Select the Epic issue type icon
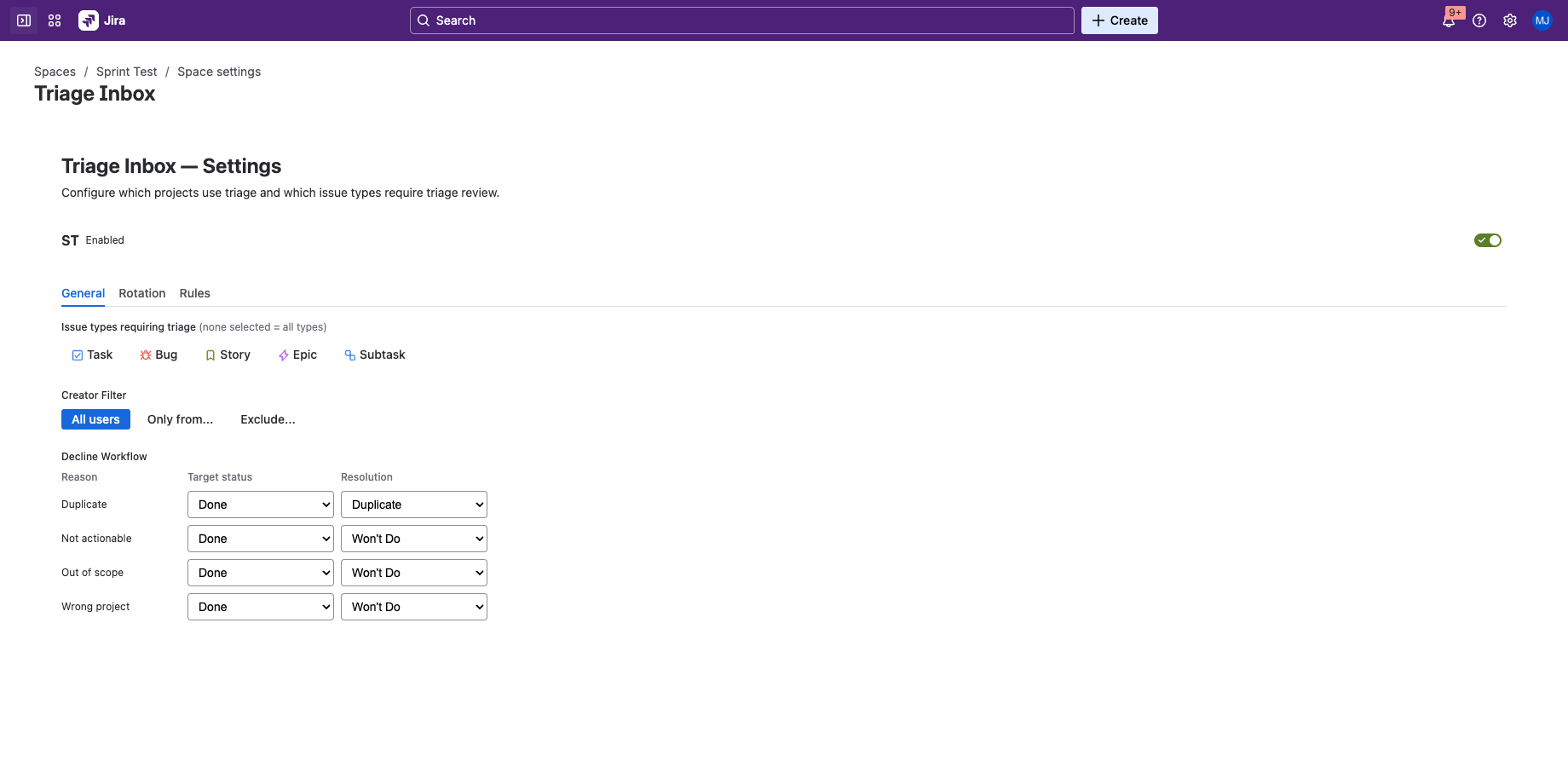 [x=284, y=355]
